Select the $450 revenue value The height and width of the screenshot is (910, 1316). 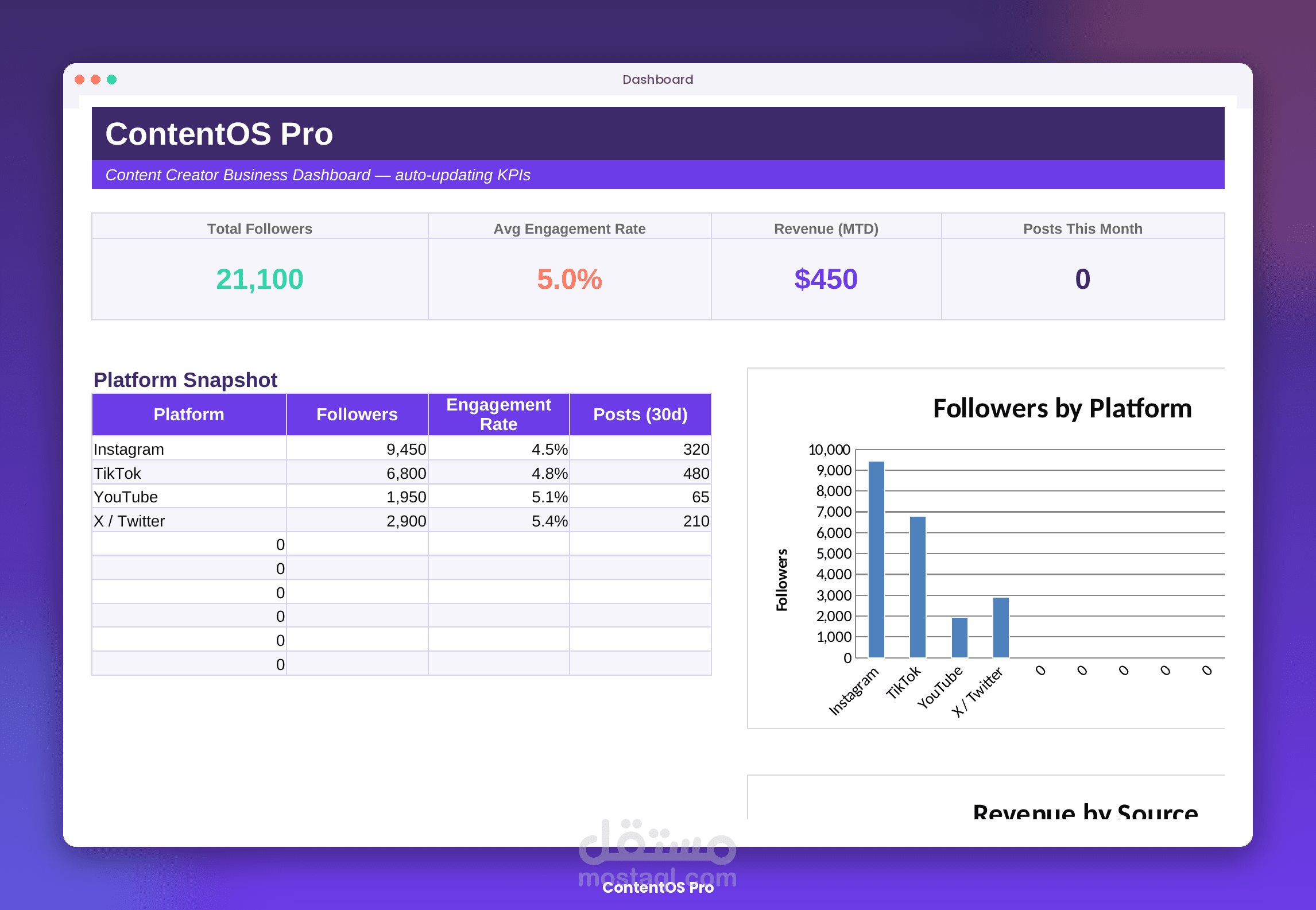[x=826, y=279]
